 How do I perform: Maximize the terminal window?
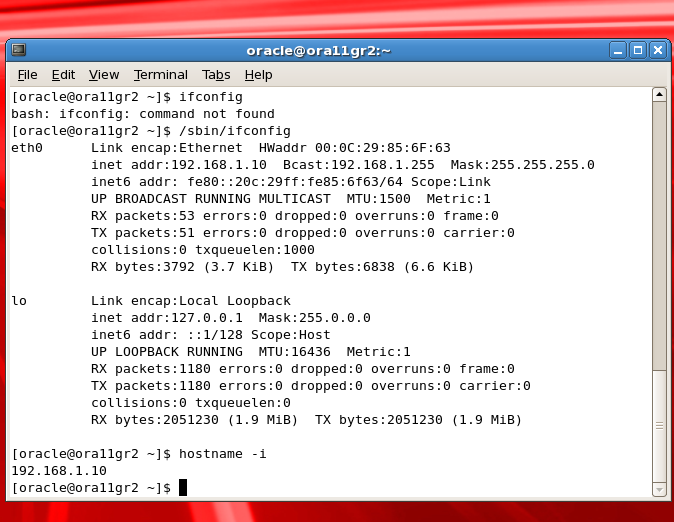(x=638, y=51)
